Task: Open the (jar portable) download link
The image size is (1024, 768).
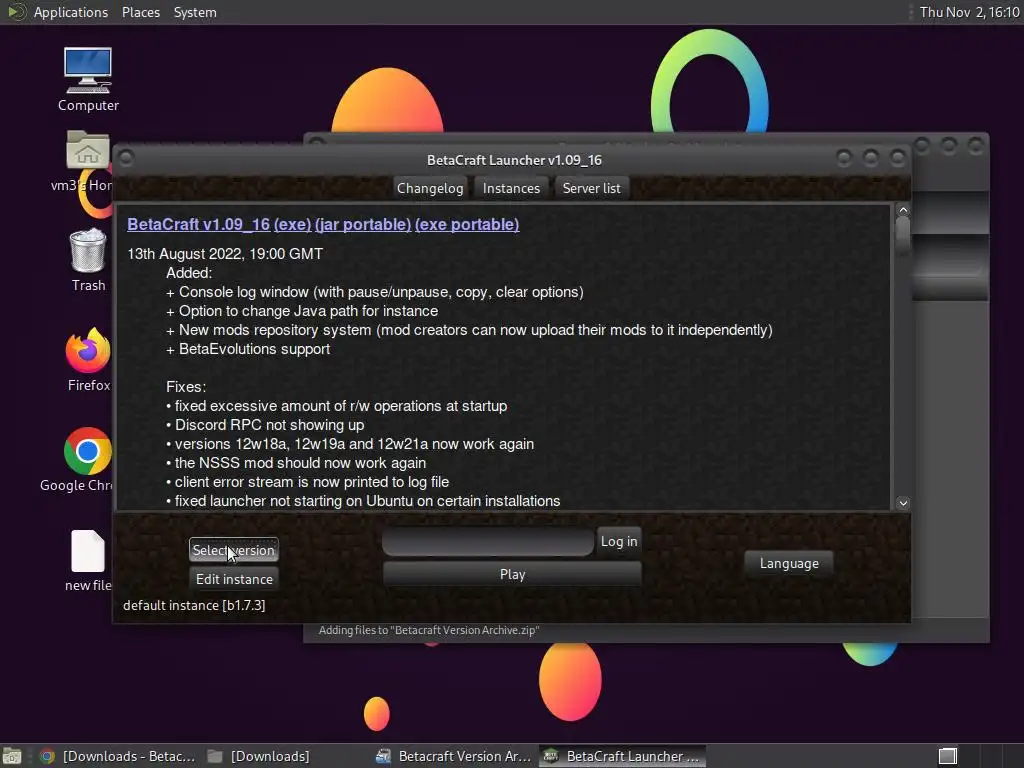Action: pyautogui.click(x=362, y=224)
